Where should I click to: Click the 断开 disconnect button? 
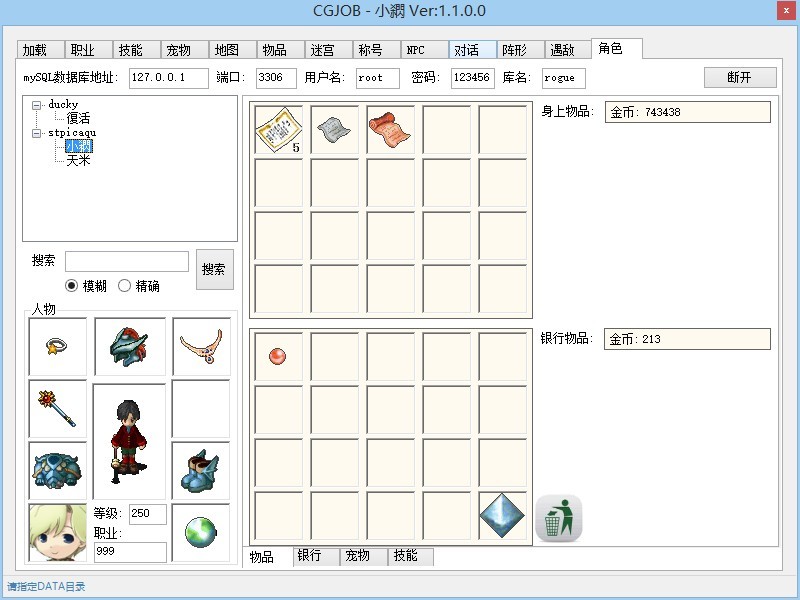click(740, 78)
